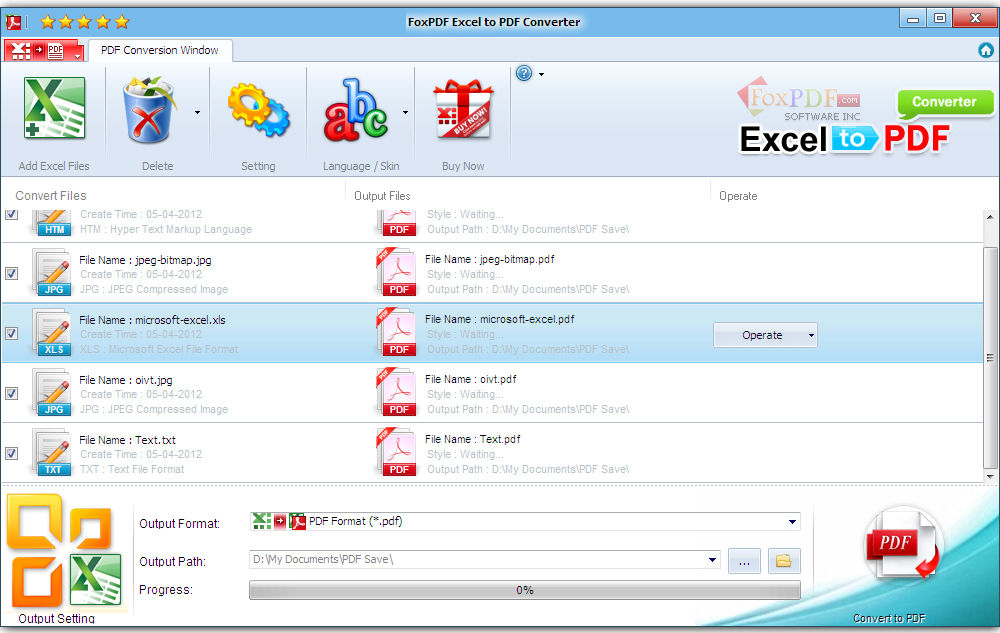Image resolution: width=1000 pixels, height=633 pixels.
Task: Click the Output Setting Office logo
Action: 63,551
